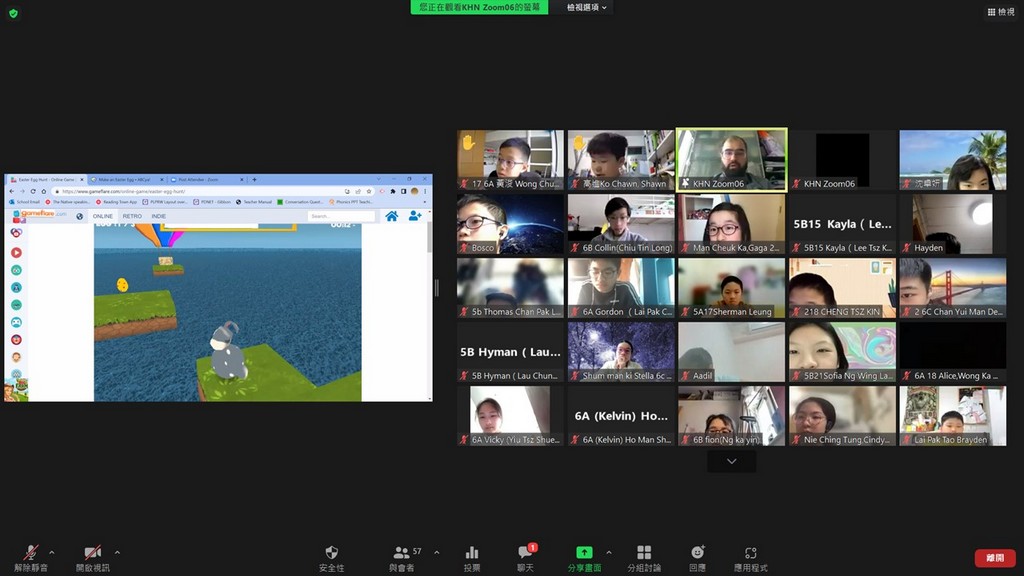Select 5A17 Sherman Leung video tile

[x=731, y=287]
